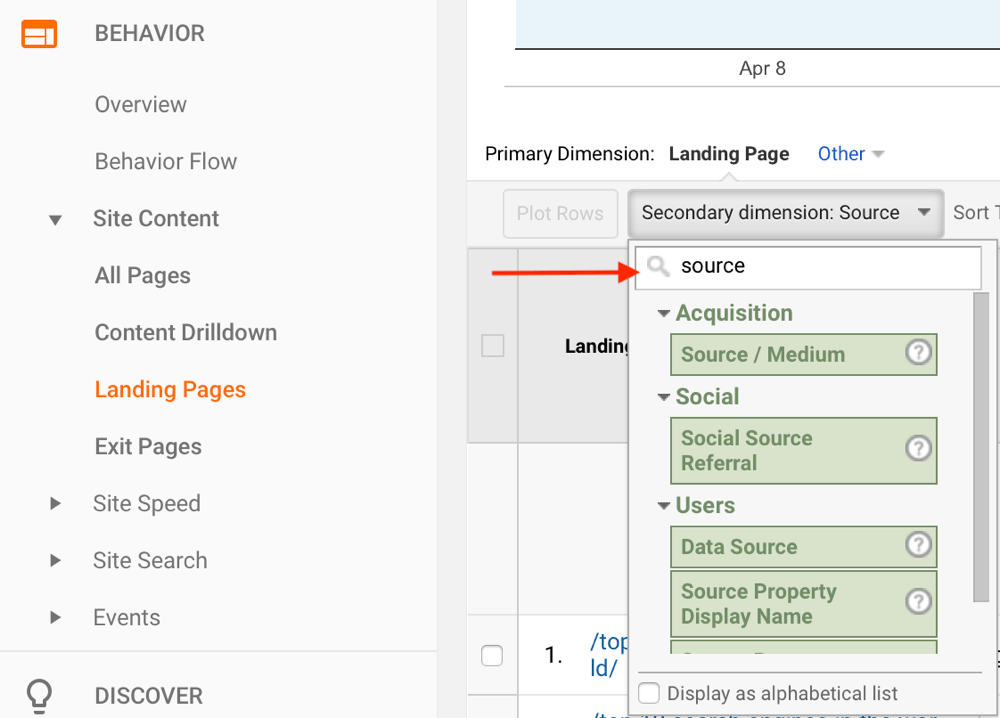Tick the checkbox for row 1
Screen dimensions: 1000x718
tap(492, 656)
